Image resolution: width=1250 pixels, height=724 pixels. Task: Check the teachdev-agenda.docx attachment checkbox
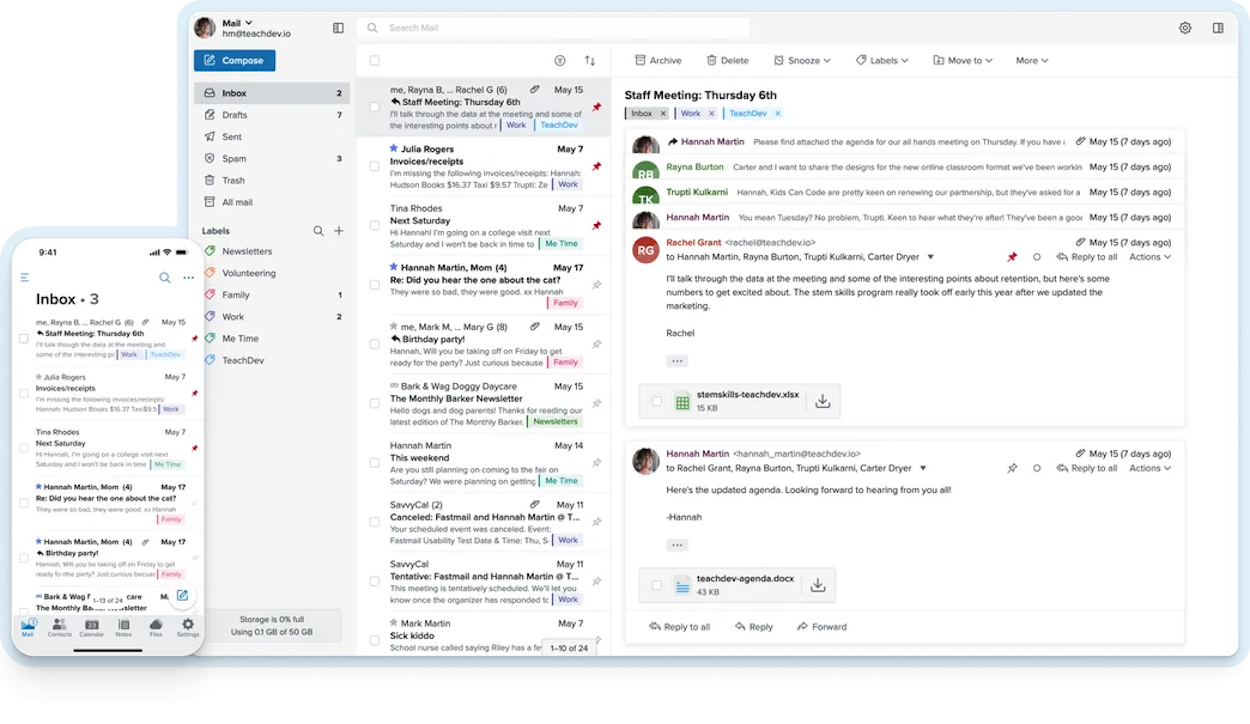click(x=658, y=585)
